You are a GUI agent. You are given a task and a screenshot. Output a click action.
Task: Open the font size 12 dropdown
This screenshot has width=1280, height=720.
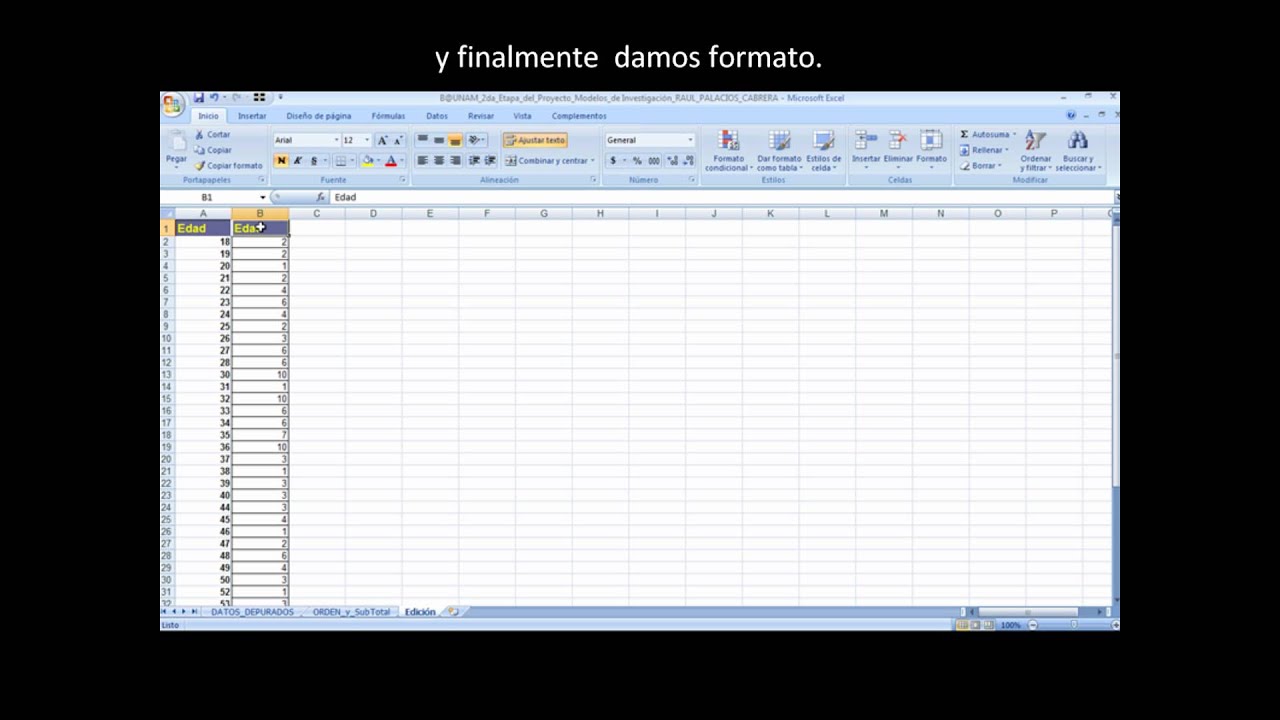(x=367, y=140)
